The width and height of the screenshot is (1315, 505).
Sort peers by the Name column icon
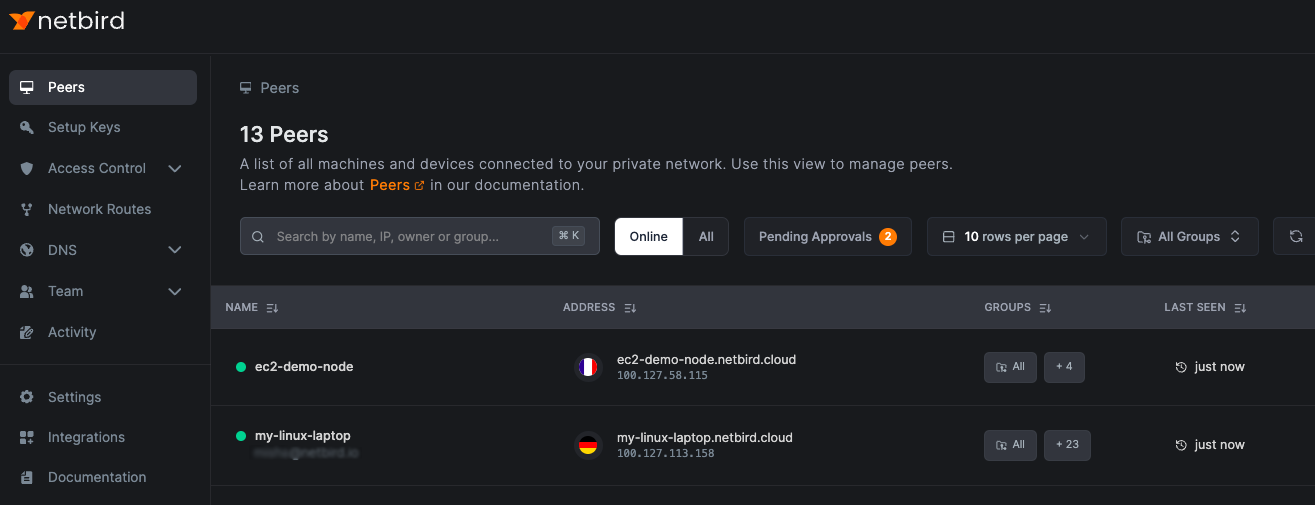[272, 308]
